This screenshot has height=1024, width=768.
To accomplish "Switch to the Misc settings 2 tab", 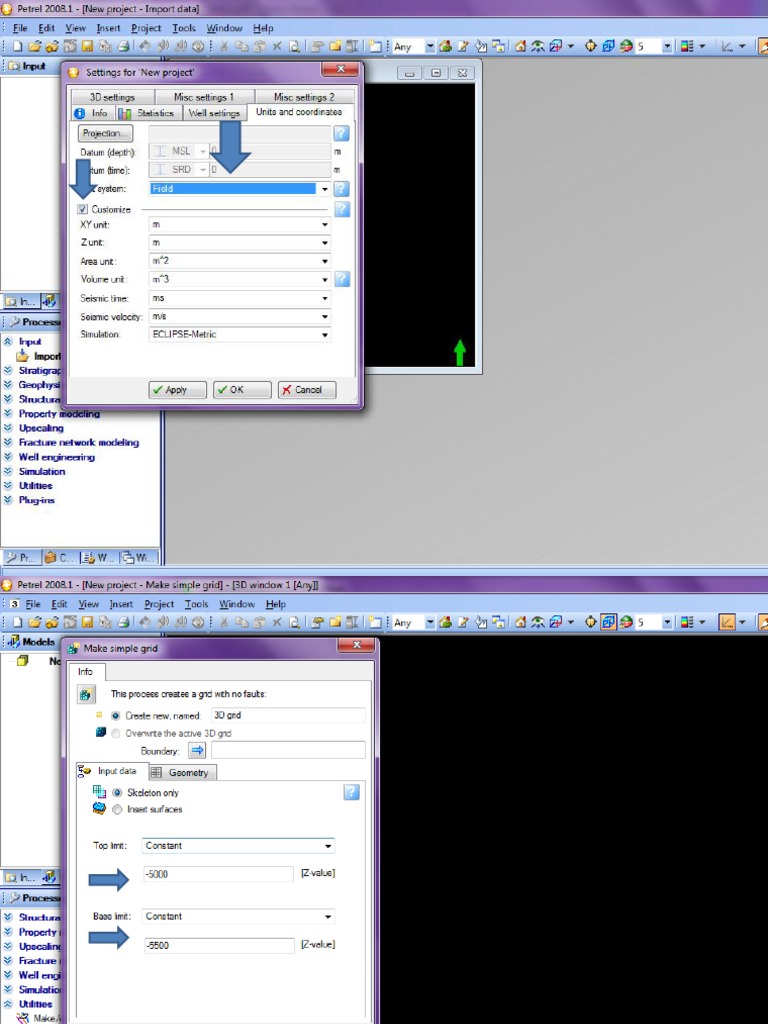I will pyautogui.click(x=304, y=97).
